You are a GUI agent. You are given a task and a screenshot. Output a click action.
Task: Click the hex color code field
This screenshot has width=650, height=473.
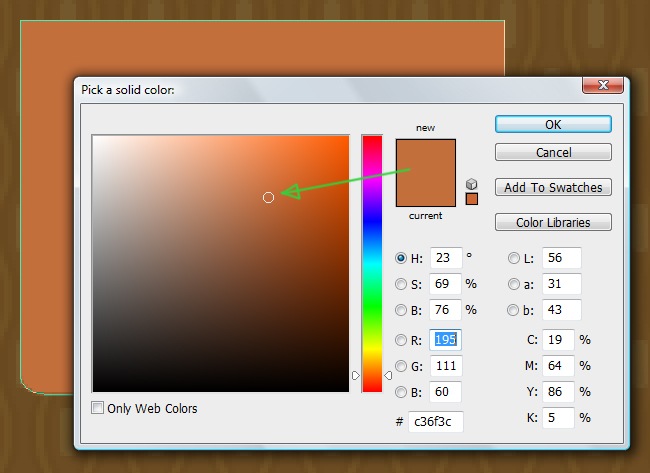click(x=435, y=422)
